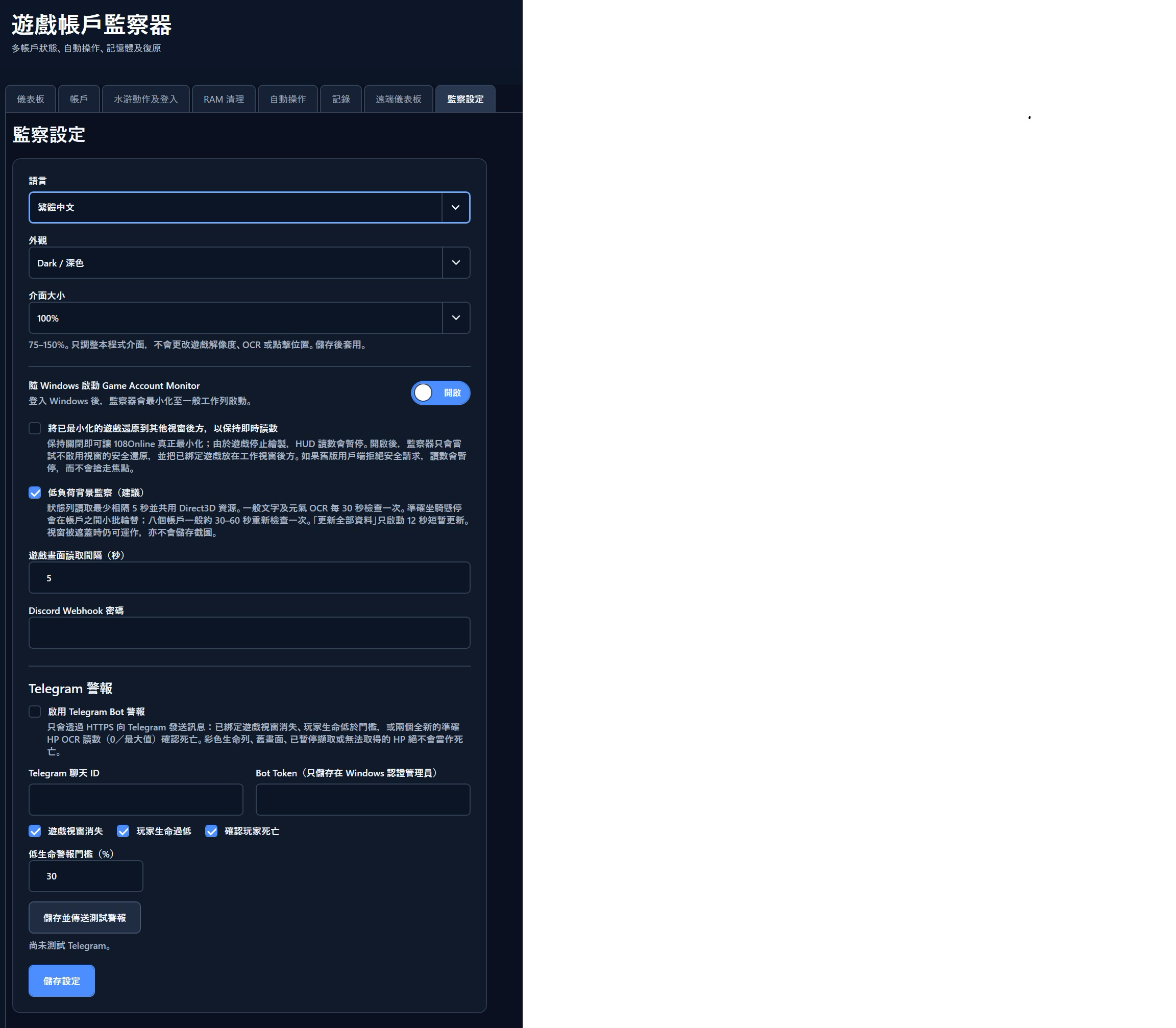Uncheck the 低負荷背景監察（建議） checkbox
This screenshot has height=1028, width=1176.
click(x=35, y=493)
